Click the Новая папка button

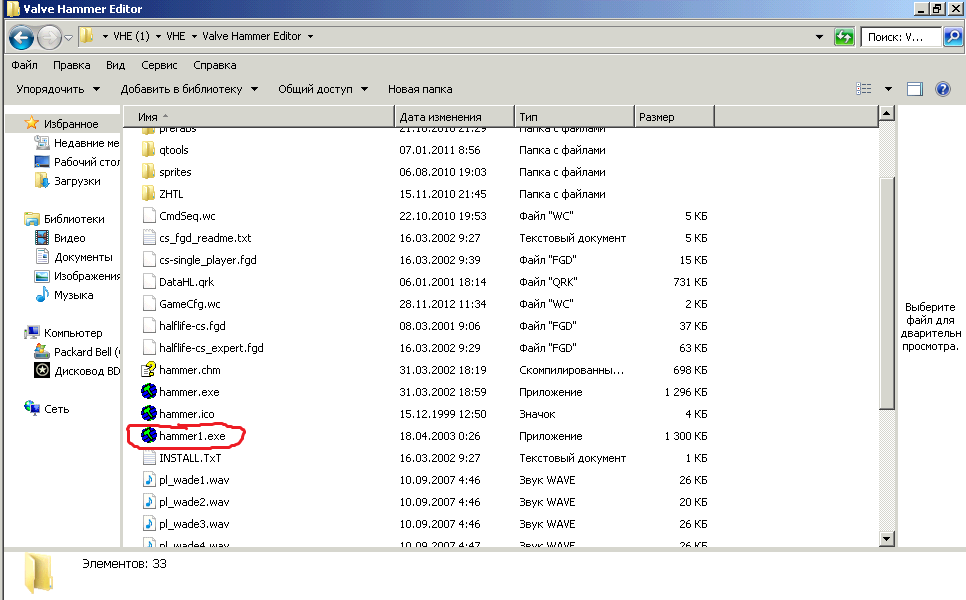coord(420,89)
